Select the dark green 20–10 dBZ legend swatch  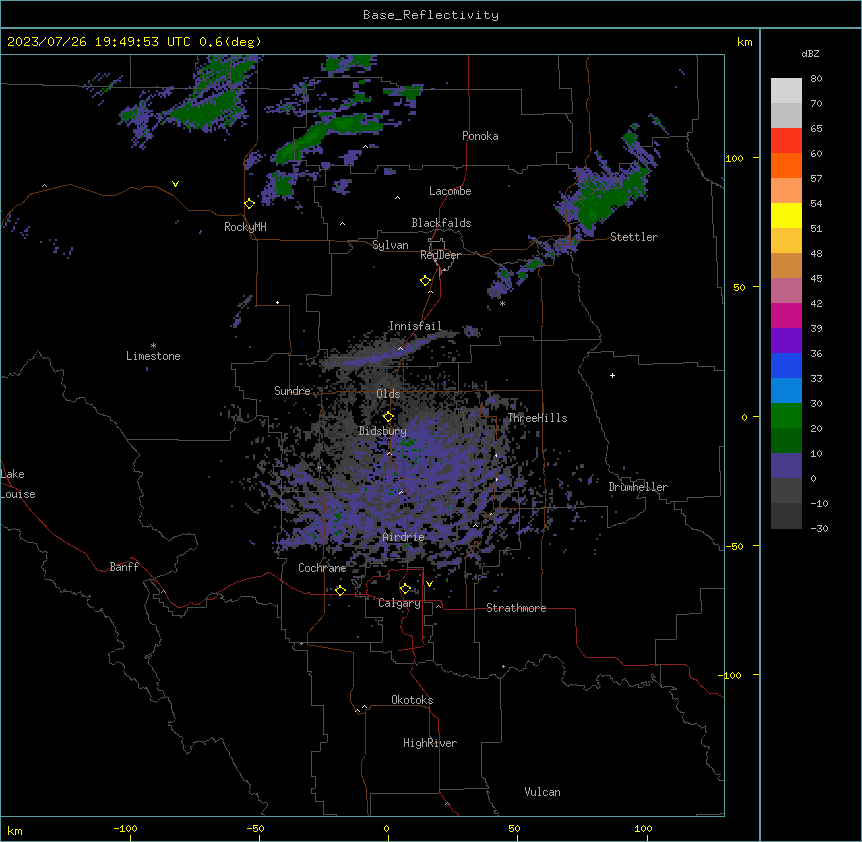pos(786,441)
